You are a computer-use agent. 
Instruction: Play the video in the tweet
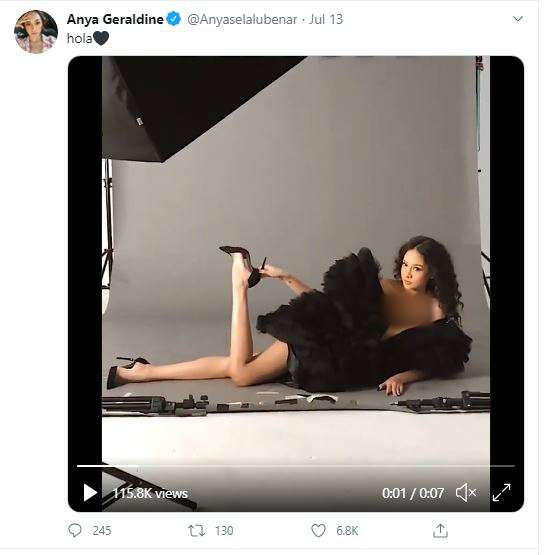tap(90, 493)
